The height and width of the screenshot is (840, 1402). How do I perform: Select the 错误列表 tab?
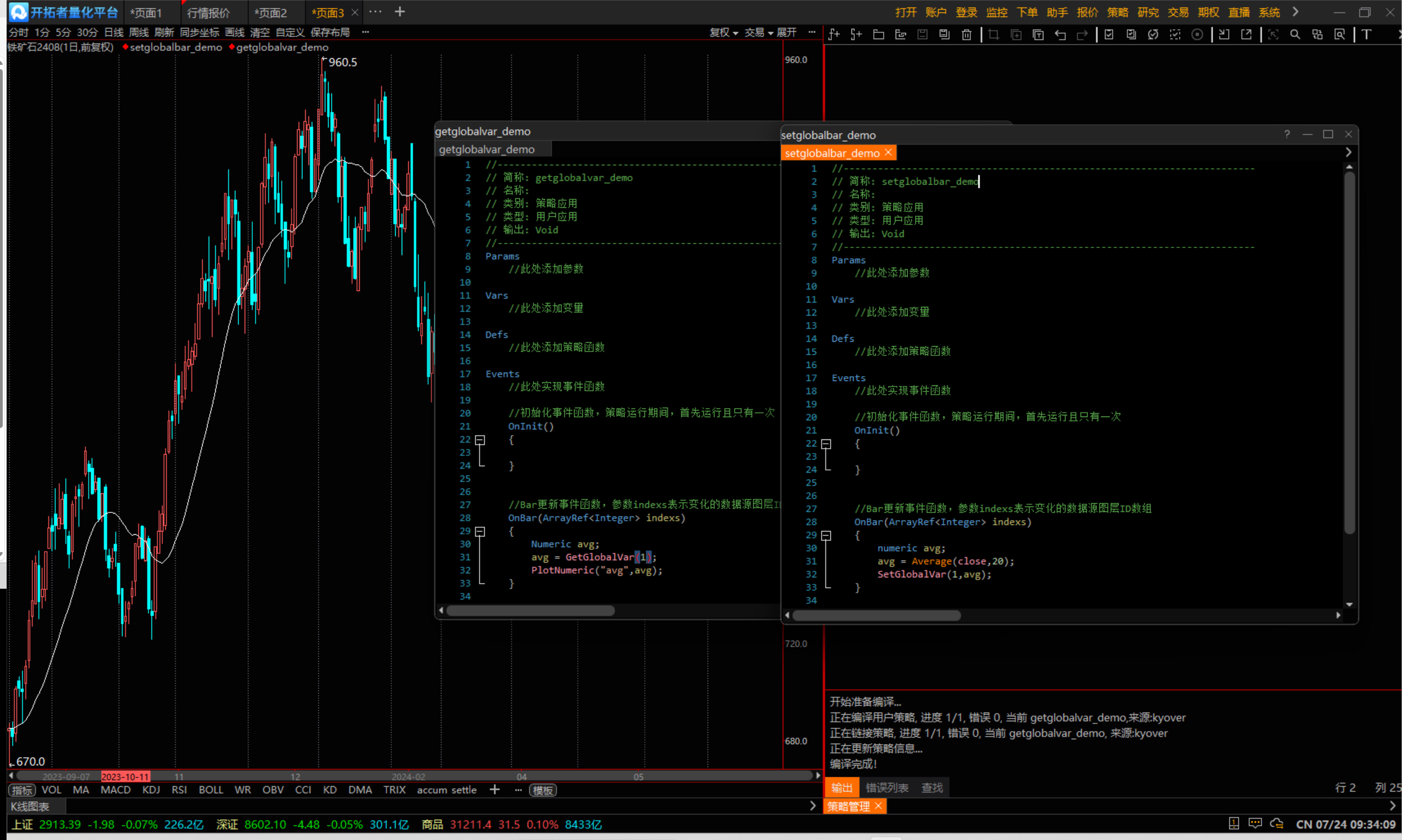point(887,787)
